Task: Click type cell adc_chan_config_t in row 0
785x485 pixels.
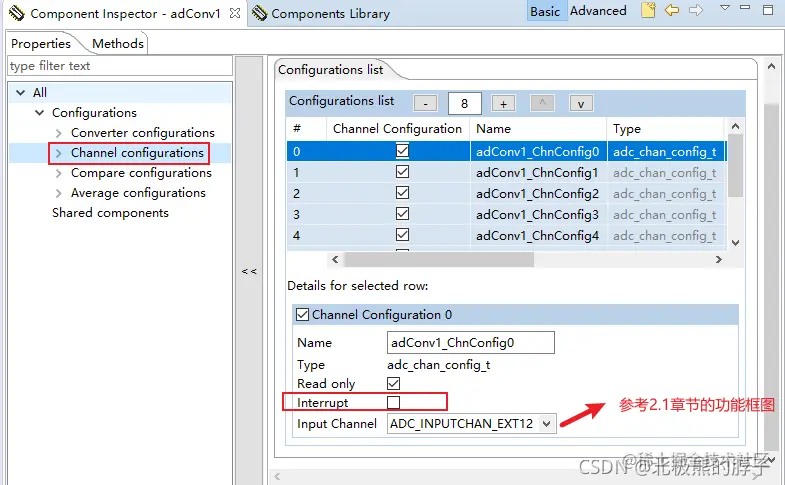Action: point(665,152)
